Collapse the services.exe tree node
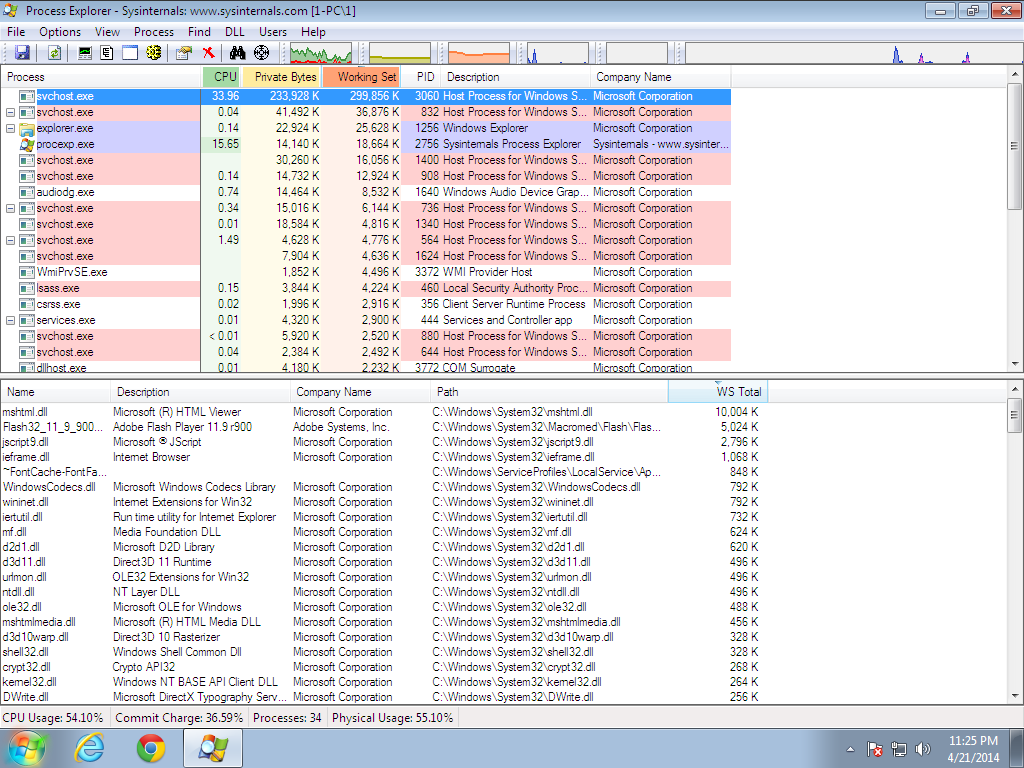Screen dimensions: 1024x768 pos(10,321)
